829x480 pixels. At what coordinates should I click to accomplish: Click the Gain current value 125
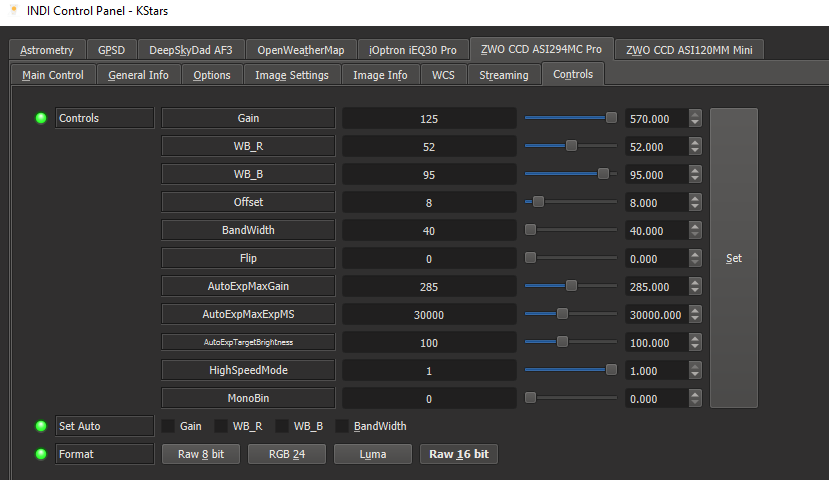(429, 118)
